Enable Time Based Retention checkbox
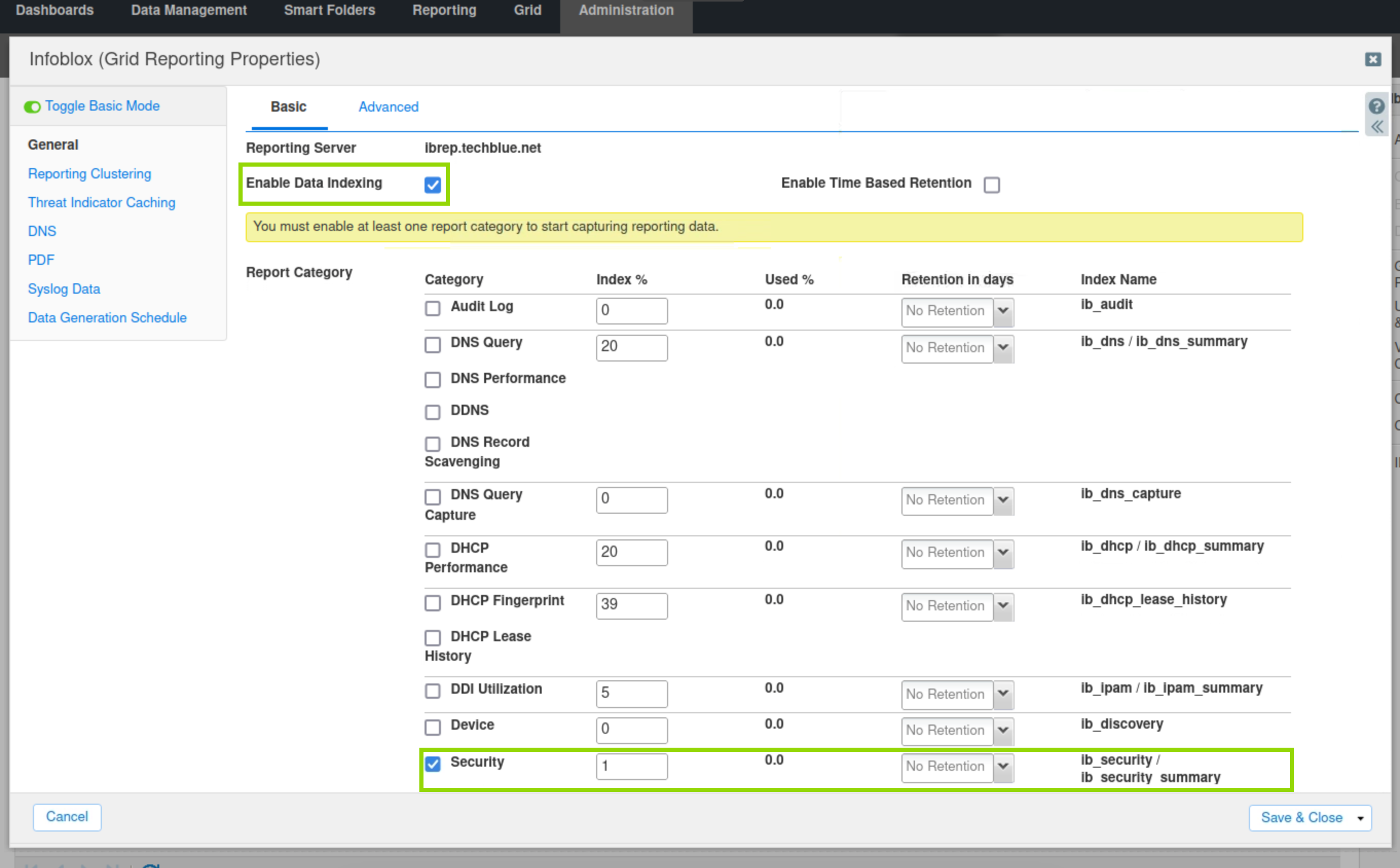Viewport: 1400px width, 868px height. coord(991,185)
